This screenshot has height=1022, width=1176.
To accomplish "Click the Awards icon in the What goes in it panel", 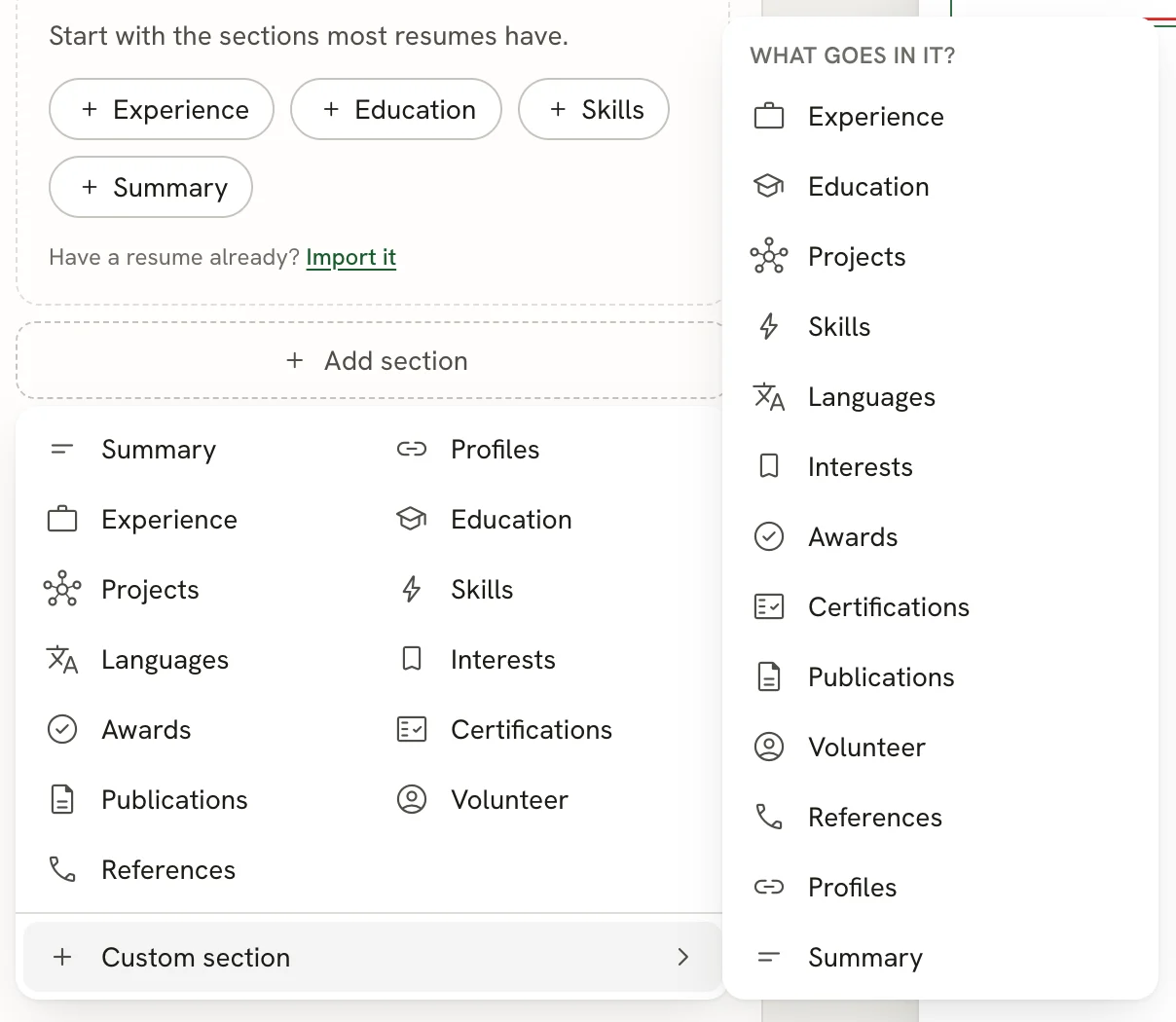I will 769,537.
